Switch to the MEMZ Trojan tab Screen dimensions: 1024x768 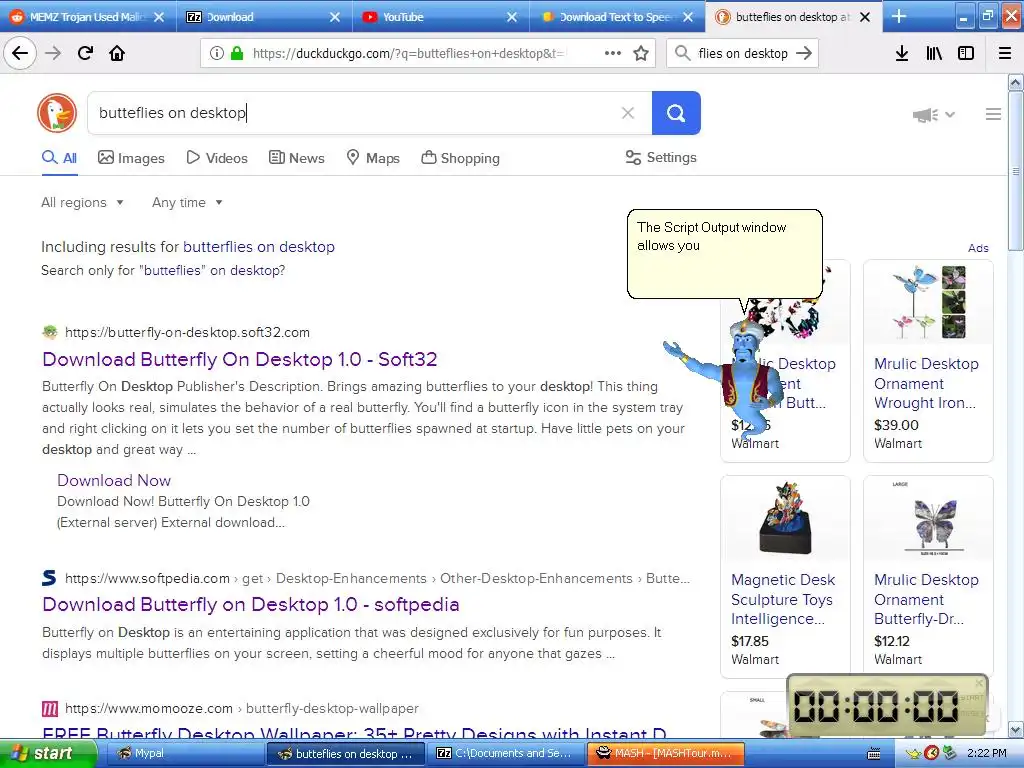[88, 17]
